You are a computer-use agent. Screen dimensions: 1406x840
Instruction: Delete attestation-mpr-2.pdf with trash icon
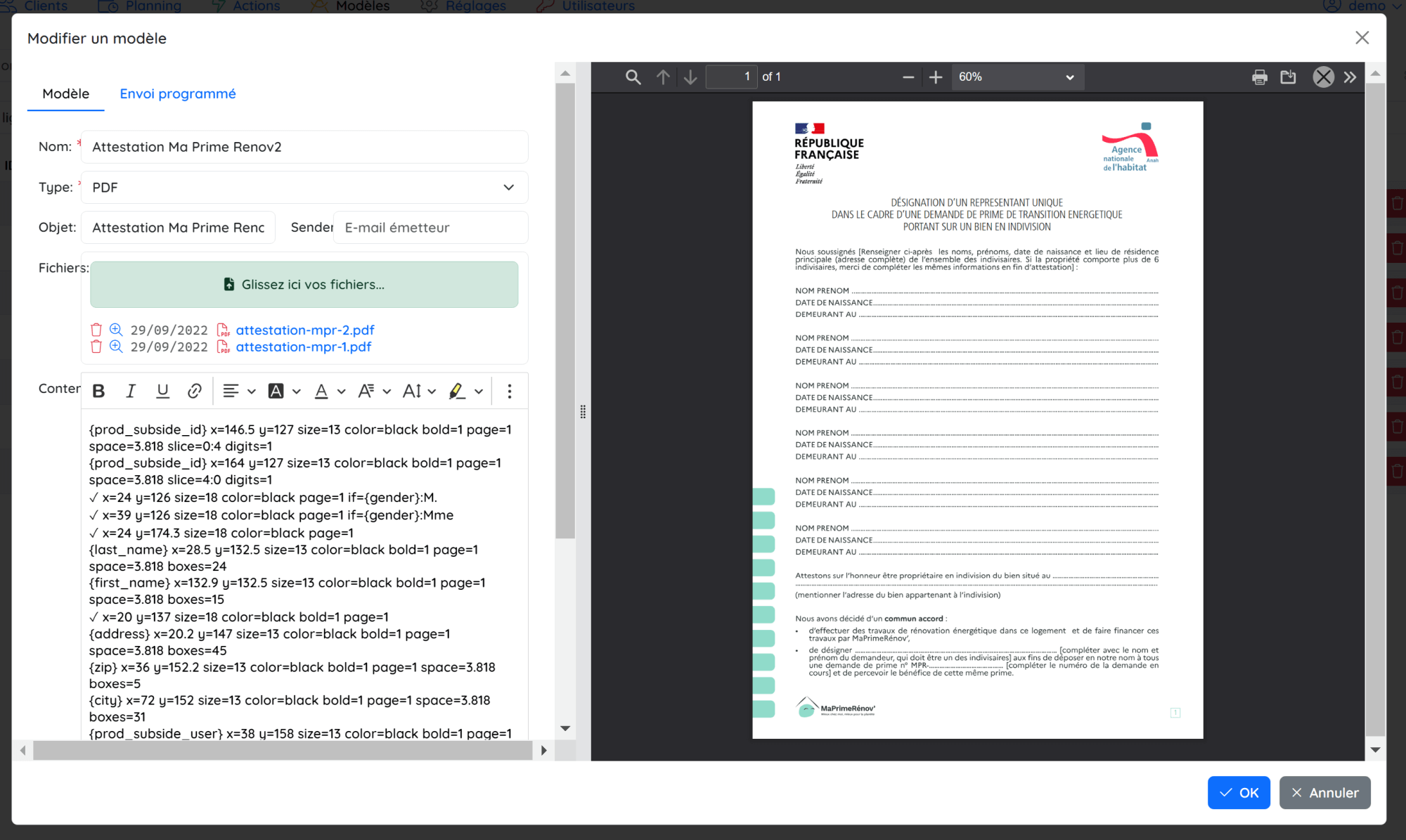click(x=96, y=330)
